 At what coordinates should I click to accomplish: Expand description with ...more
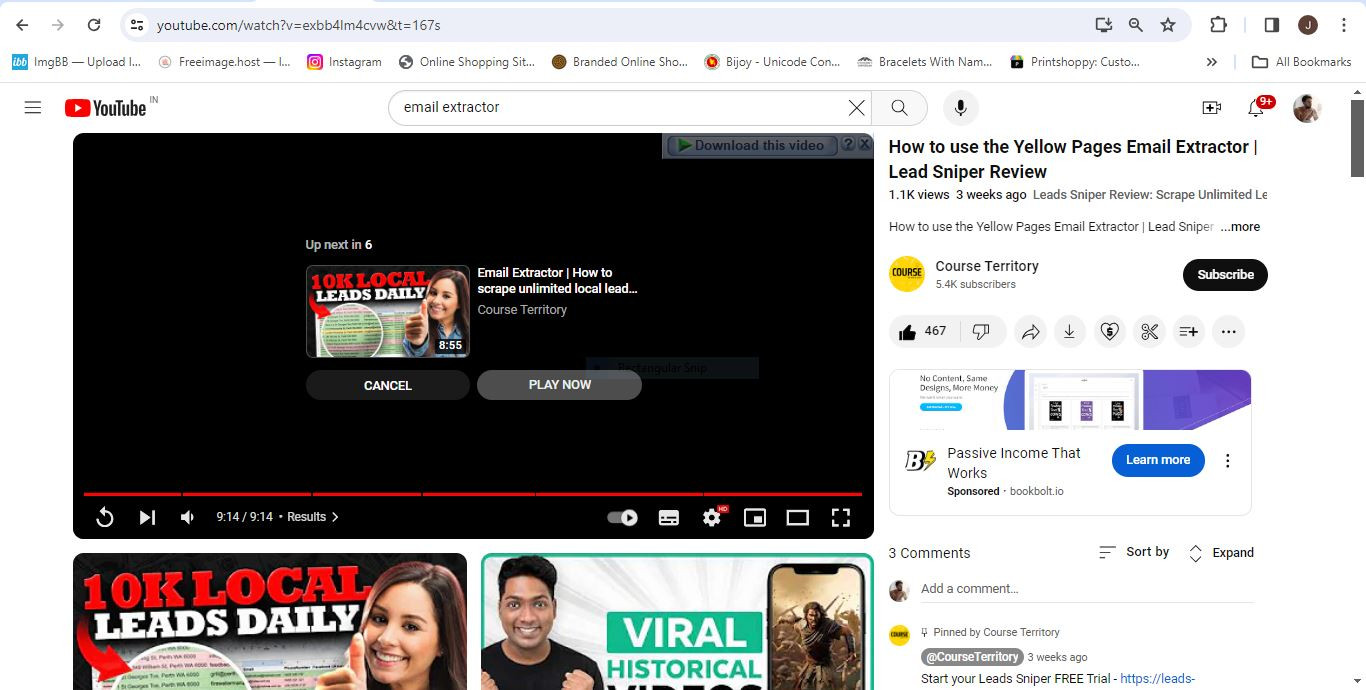1240,227
